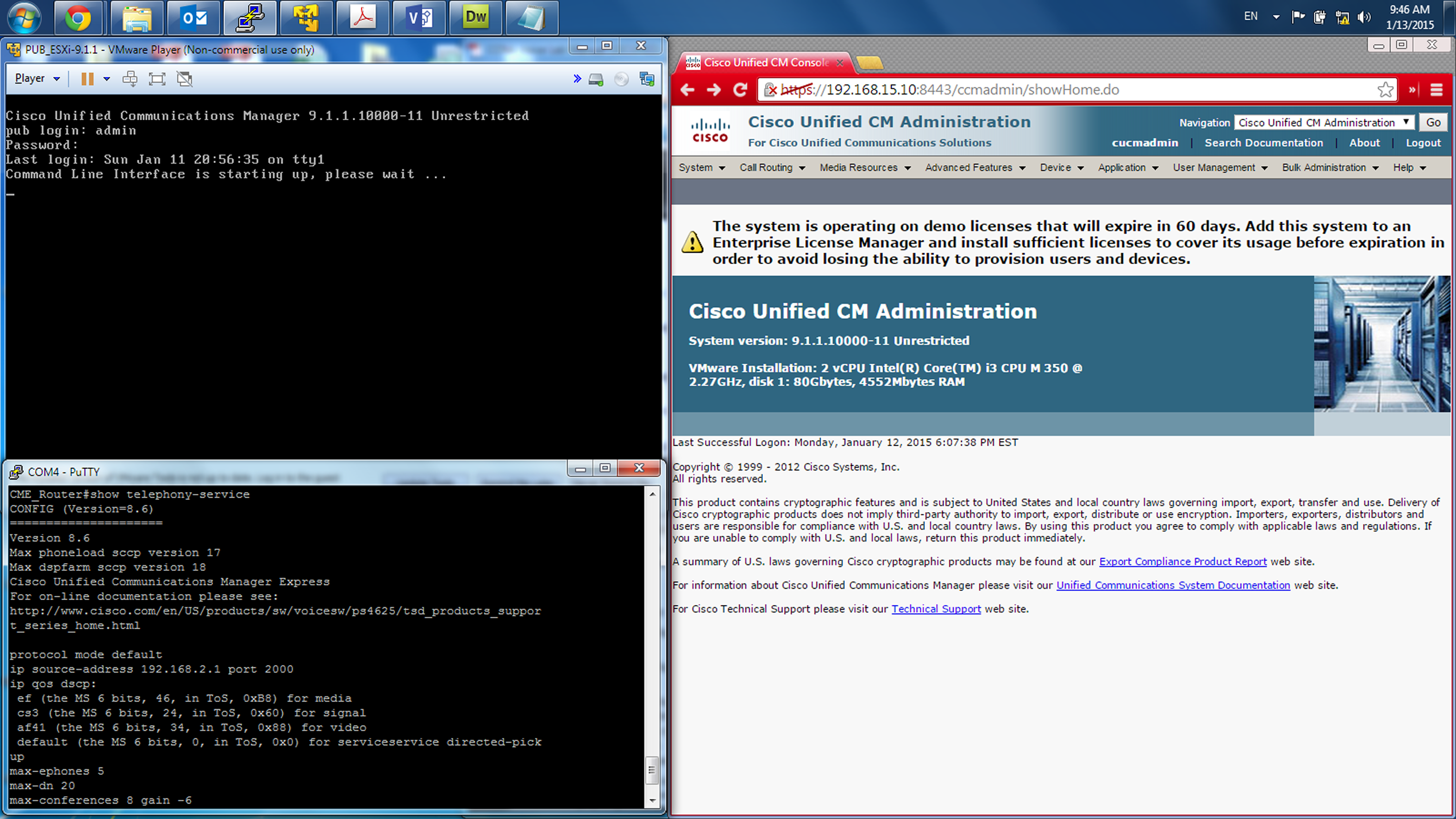This screenshot has height=819, width=1456.
Task: Click the PuTTY scrollbar down arrow
Action: pyautogui.click(x=652, y=800)
